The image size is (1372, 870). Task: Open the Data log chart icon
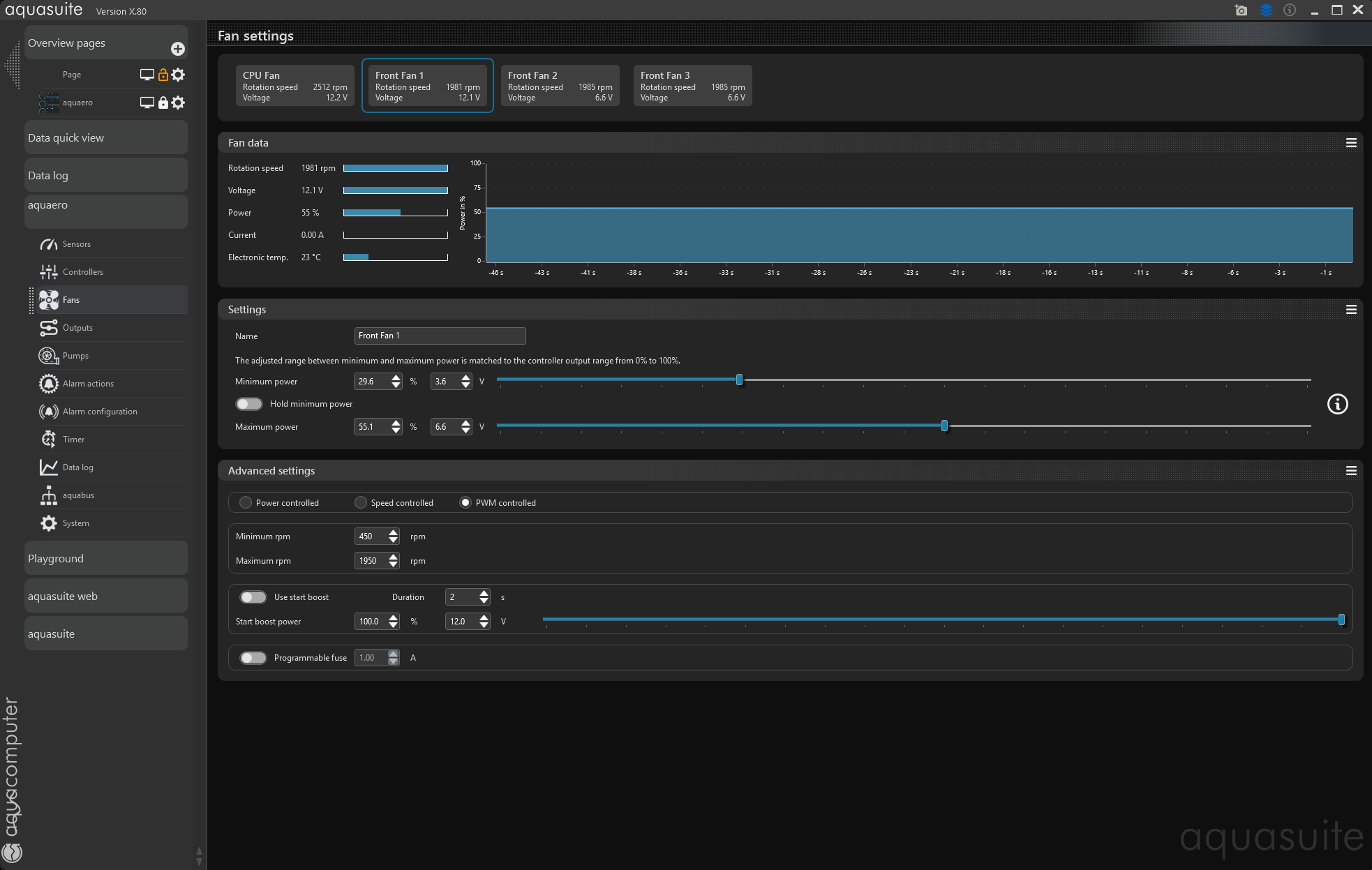pos(48,467)
